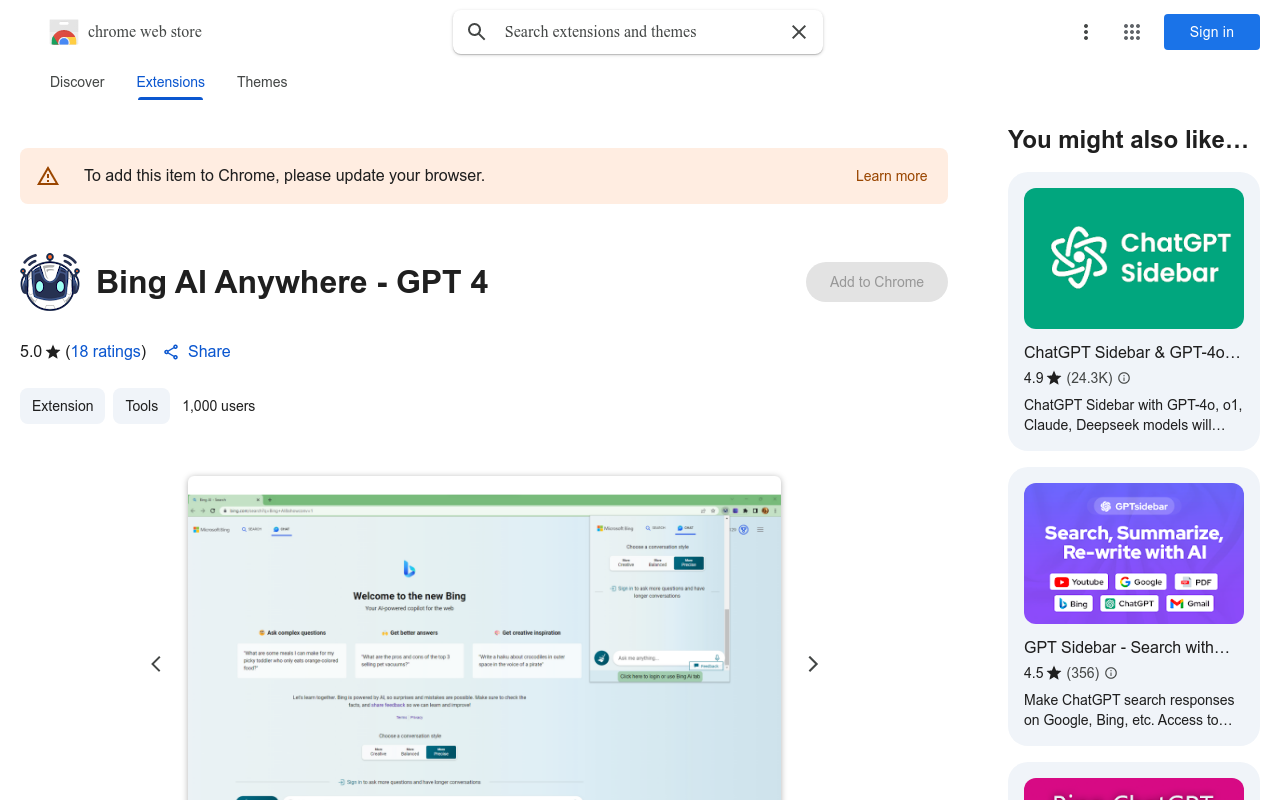Open the Bing extension screenshot preview
This screenshot has height=800, width=1280.
(484, 638)
